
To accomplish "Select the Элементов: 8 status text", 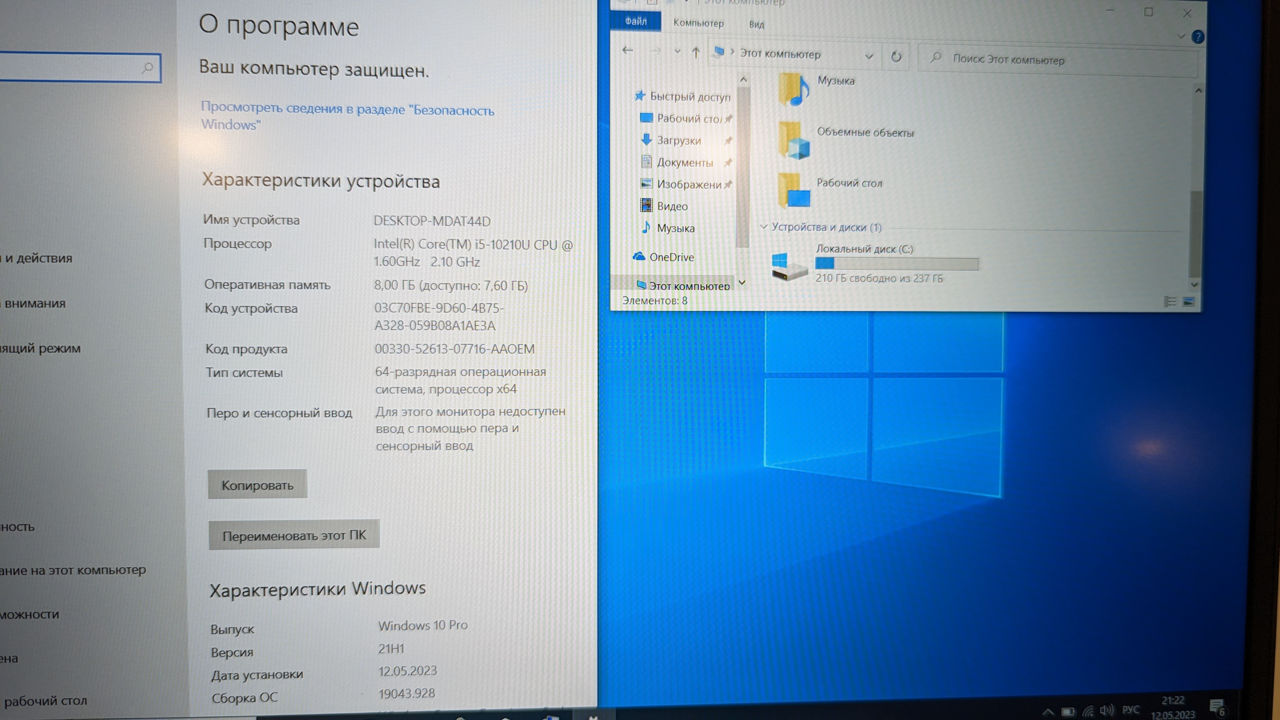I will click(654, 300).
